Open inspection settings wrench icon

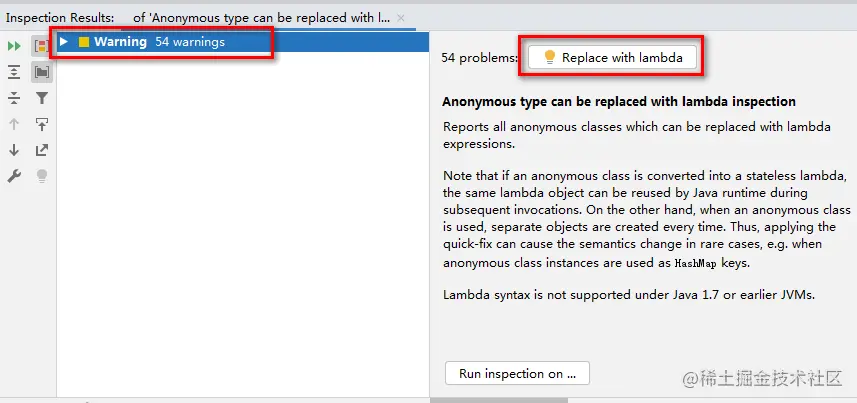coord(14,176)
